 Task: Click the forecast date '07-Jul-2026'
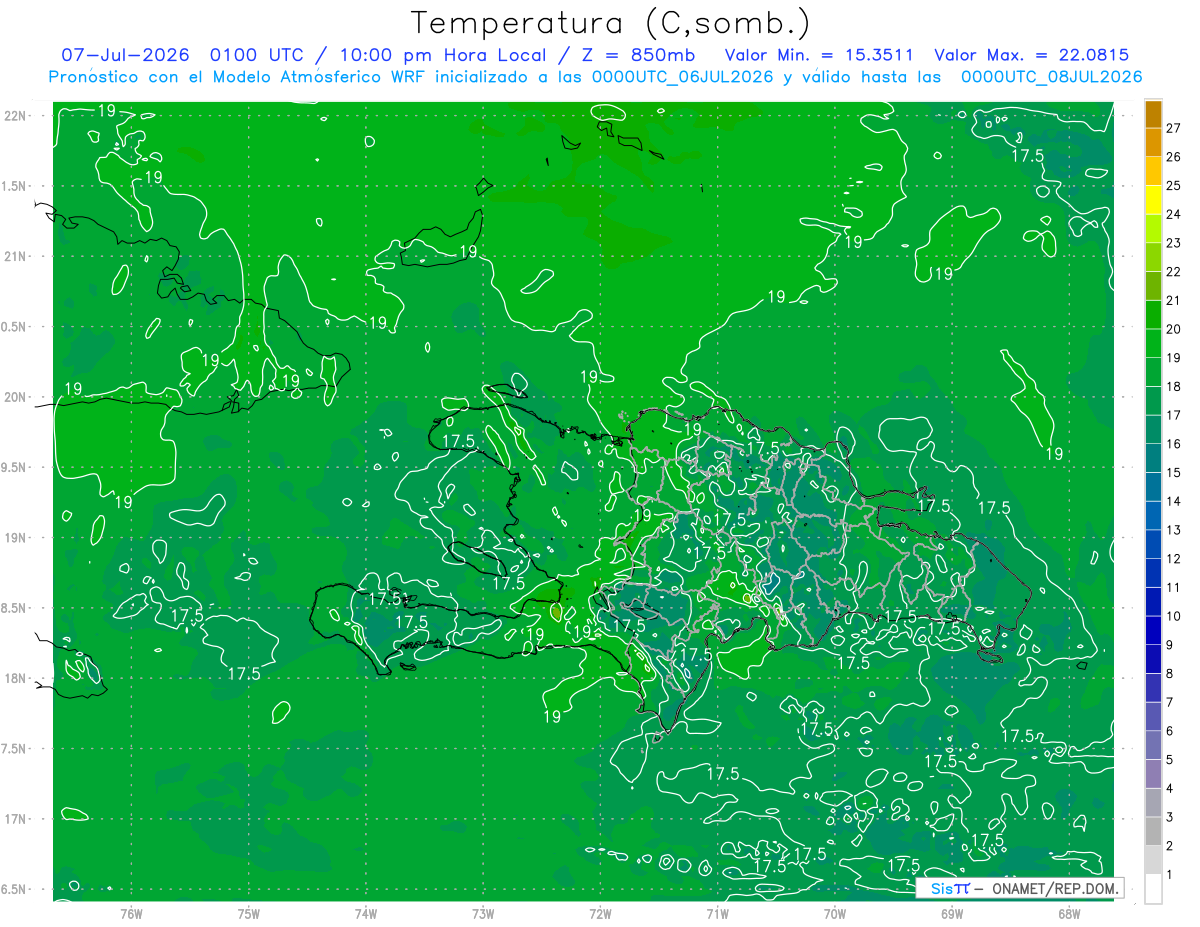pyautogui.click(x=125, y=55)
